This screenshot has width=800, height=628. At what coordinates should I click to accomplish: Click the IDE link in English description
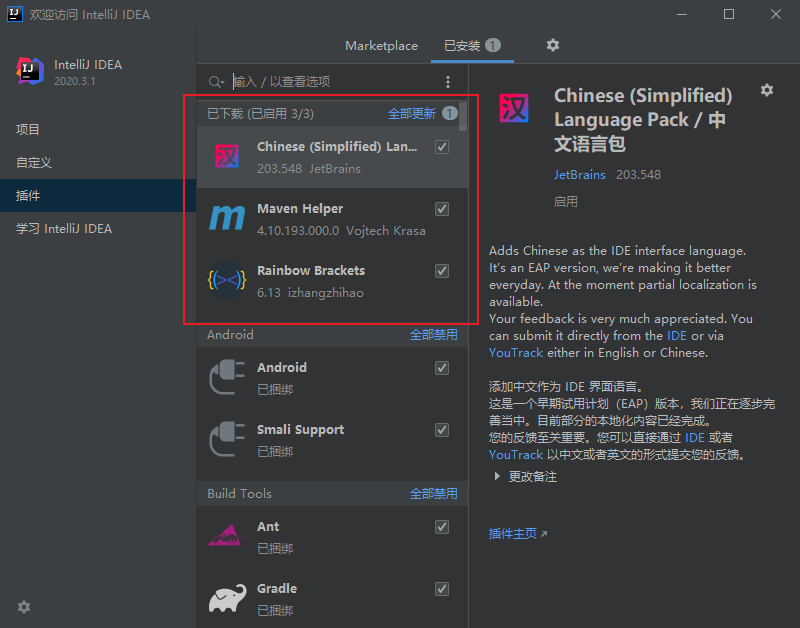coord(677,336)
